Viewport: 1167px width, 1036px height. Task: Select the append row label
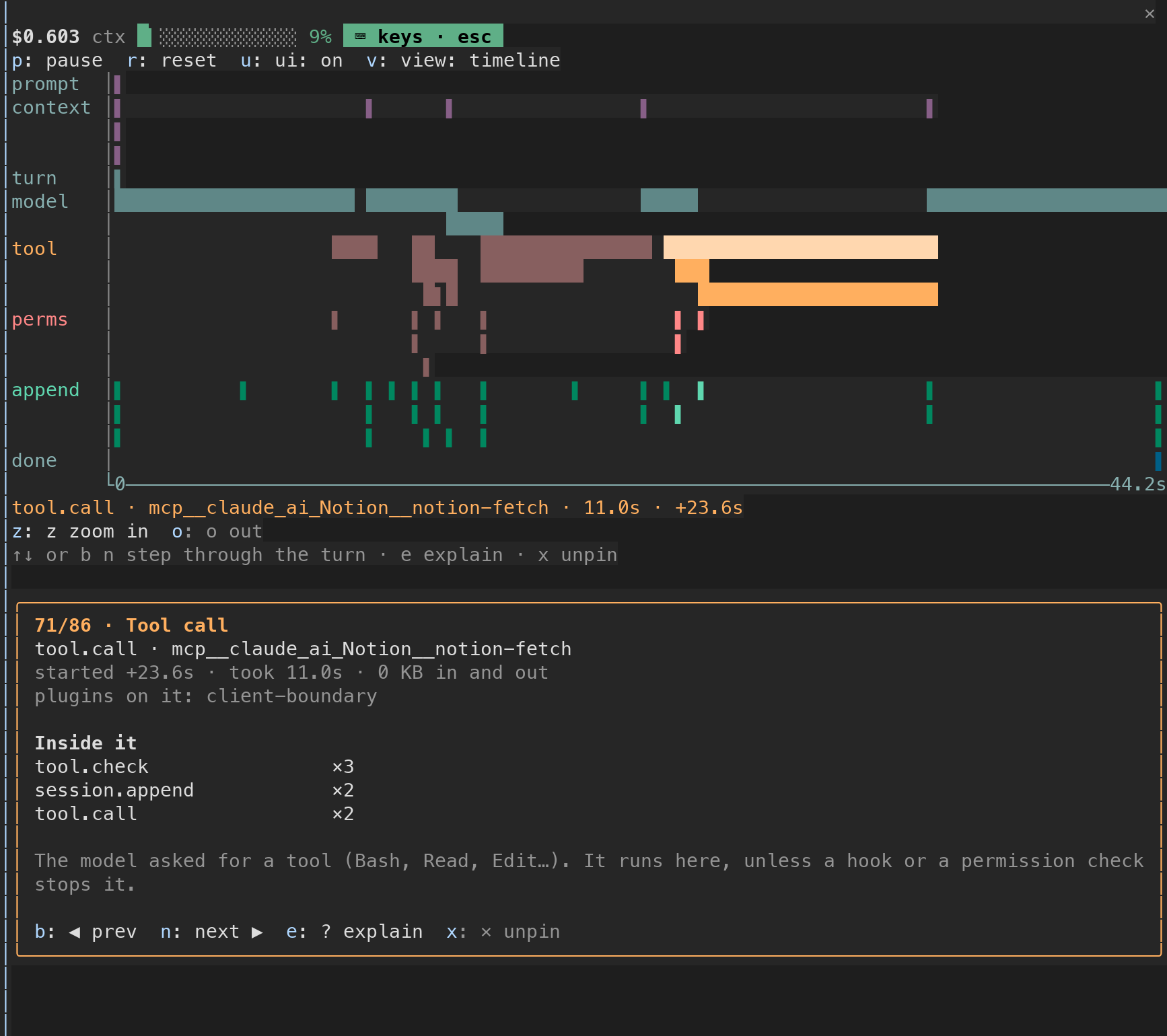click(46, 390)
